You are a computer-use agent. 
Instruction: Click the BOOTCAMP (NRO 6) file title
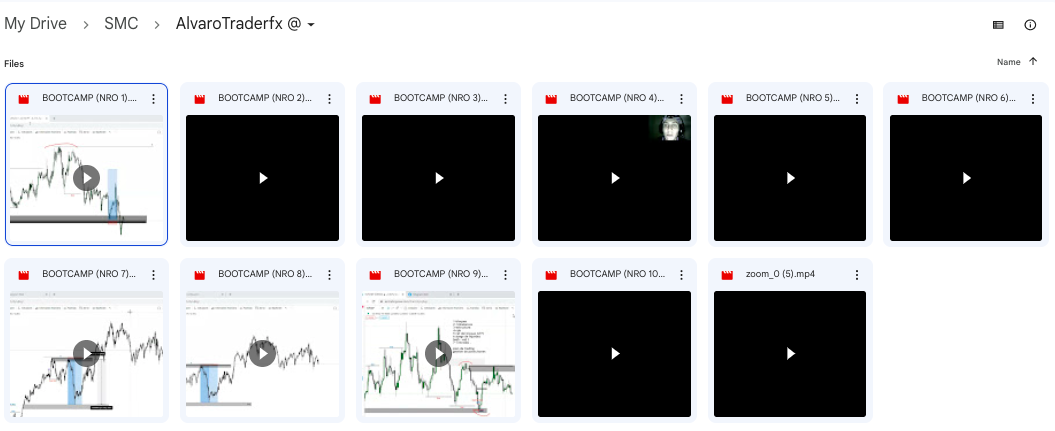pos(968,99)
